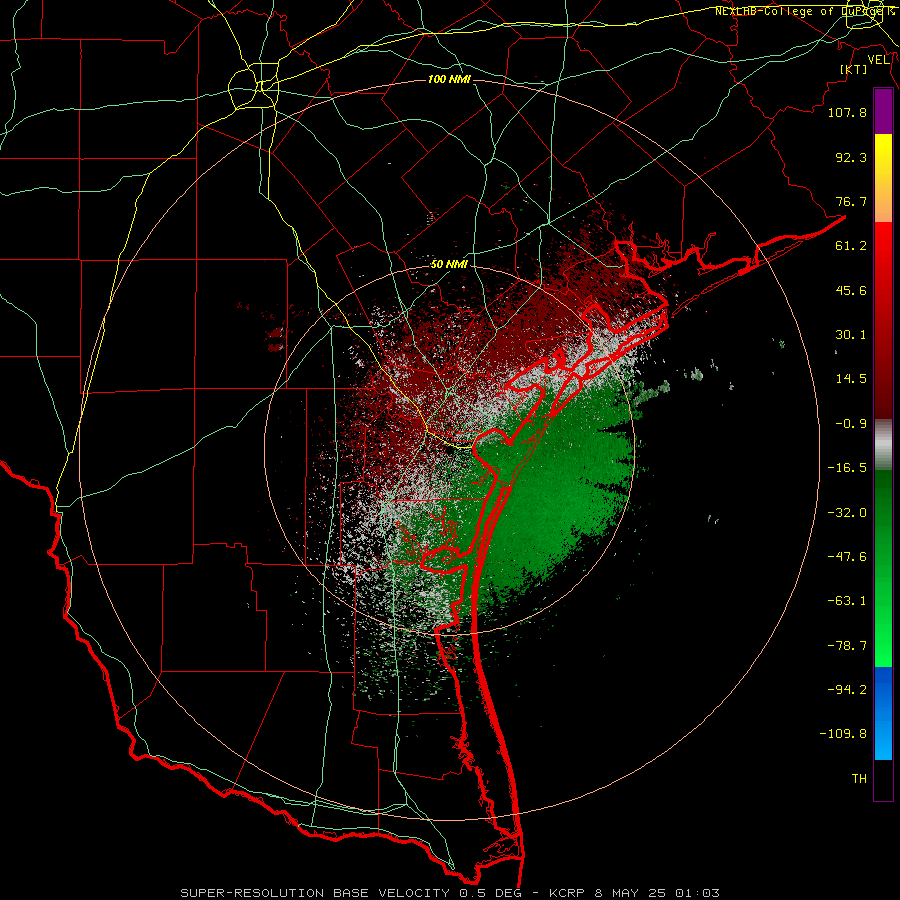
Task: Click the -109.8 velocity scale value
Action: tap(843, 734)
